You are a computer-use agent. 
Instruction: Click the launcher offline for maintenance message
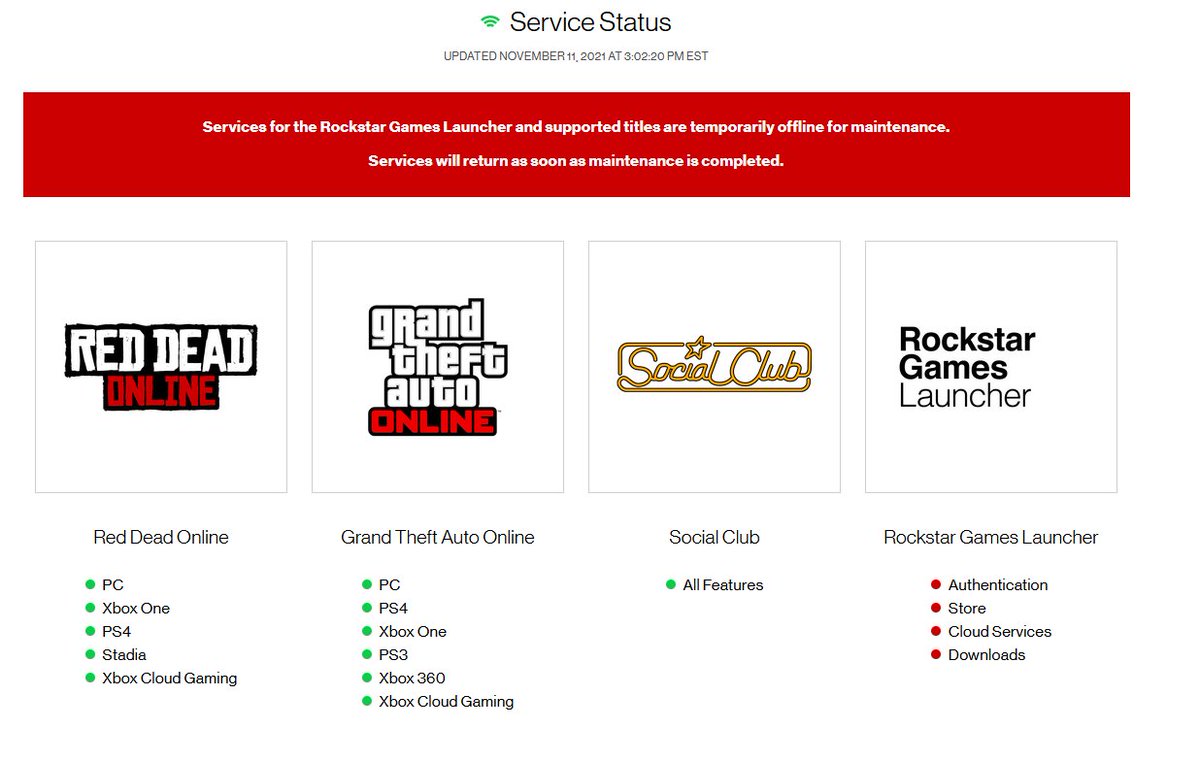(x=576, y=127)
